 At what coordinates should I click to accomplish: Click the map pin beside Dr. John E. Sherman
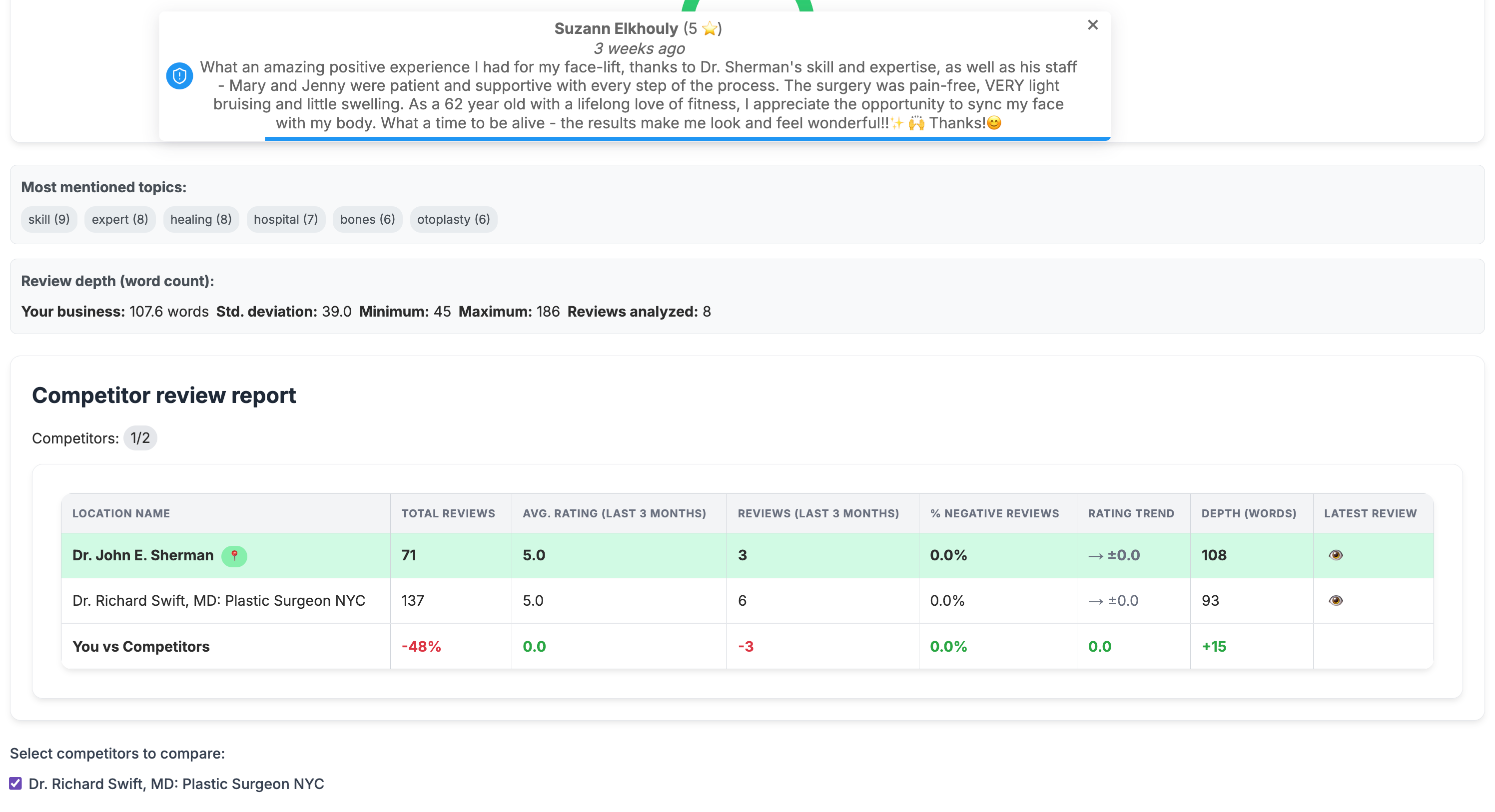(x=234, y=556)
